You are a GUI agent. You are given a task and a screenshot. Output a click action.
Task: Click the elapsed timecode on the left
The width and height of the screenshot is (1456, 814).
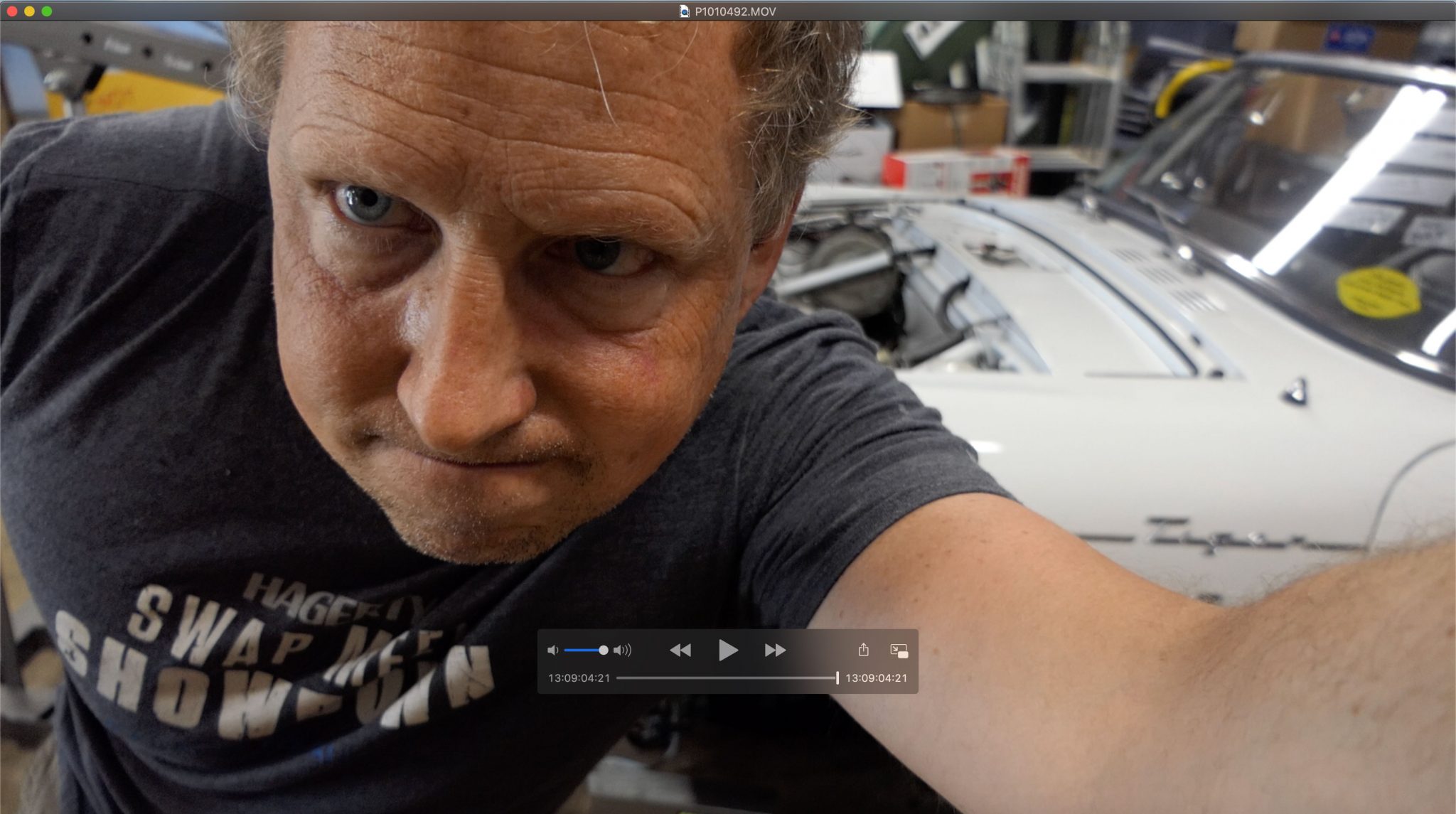pos(579,678)
